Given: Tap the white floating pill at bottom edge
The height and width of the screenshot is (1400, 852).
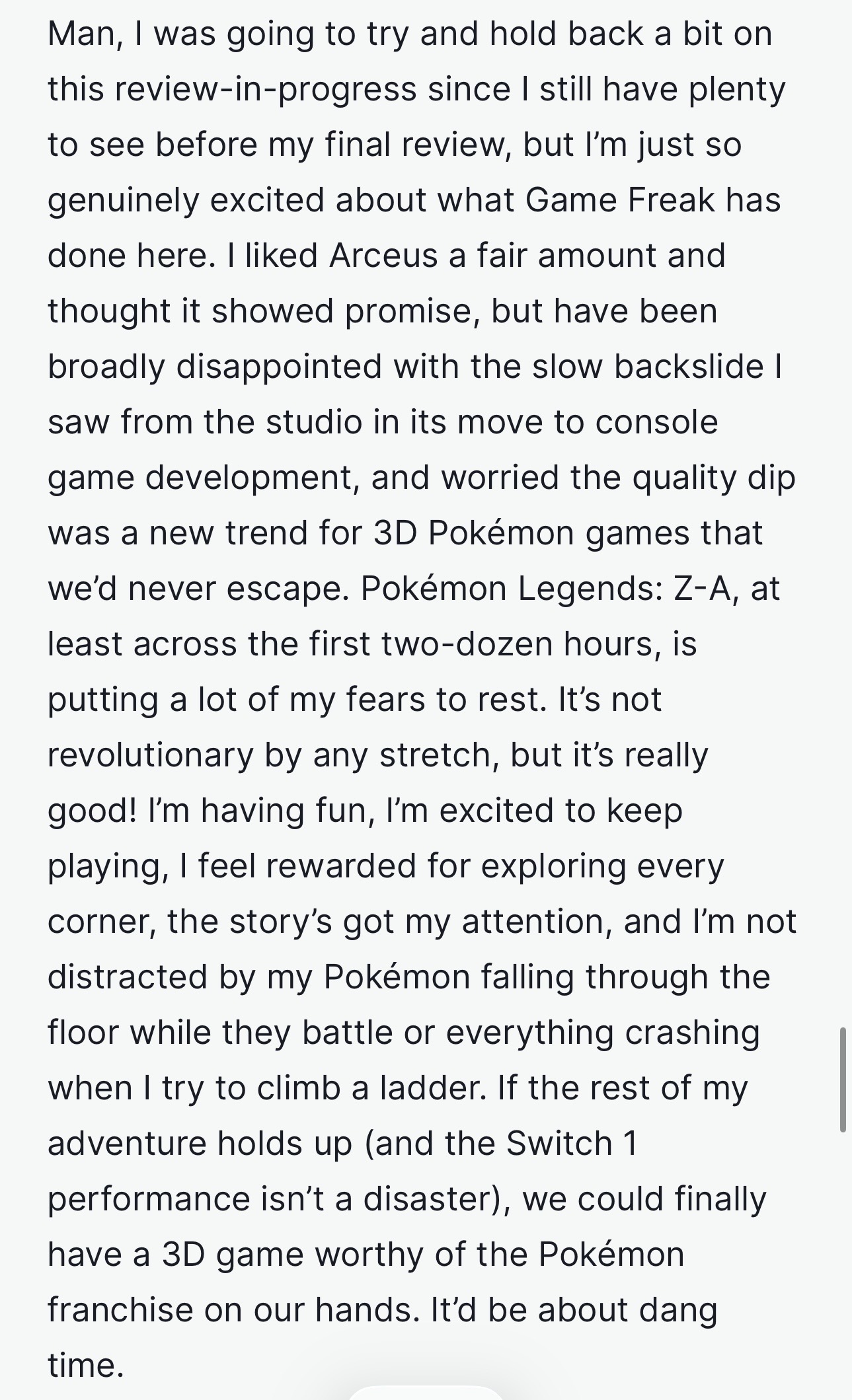Looking at the screenshot, I should (x=426, y=1393).
